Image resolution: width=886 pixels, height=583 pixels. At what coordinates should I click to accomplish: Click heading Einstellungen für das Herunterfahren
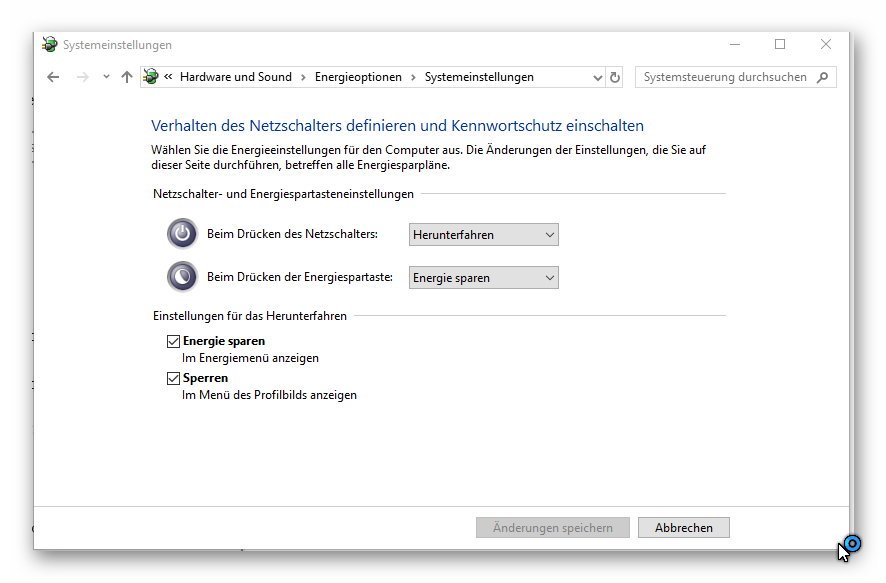[250, 316]
